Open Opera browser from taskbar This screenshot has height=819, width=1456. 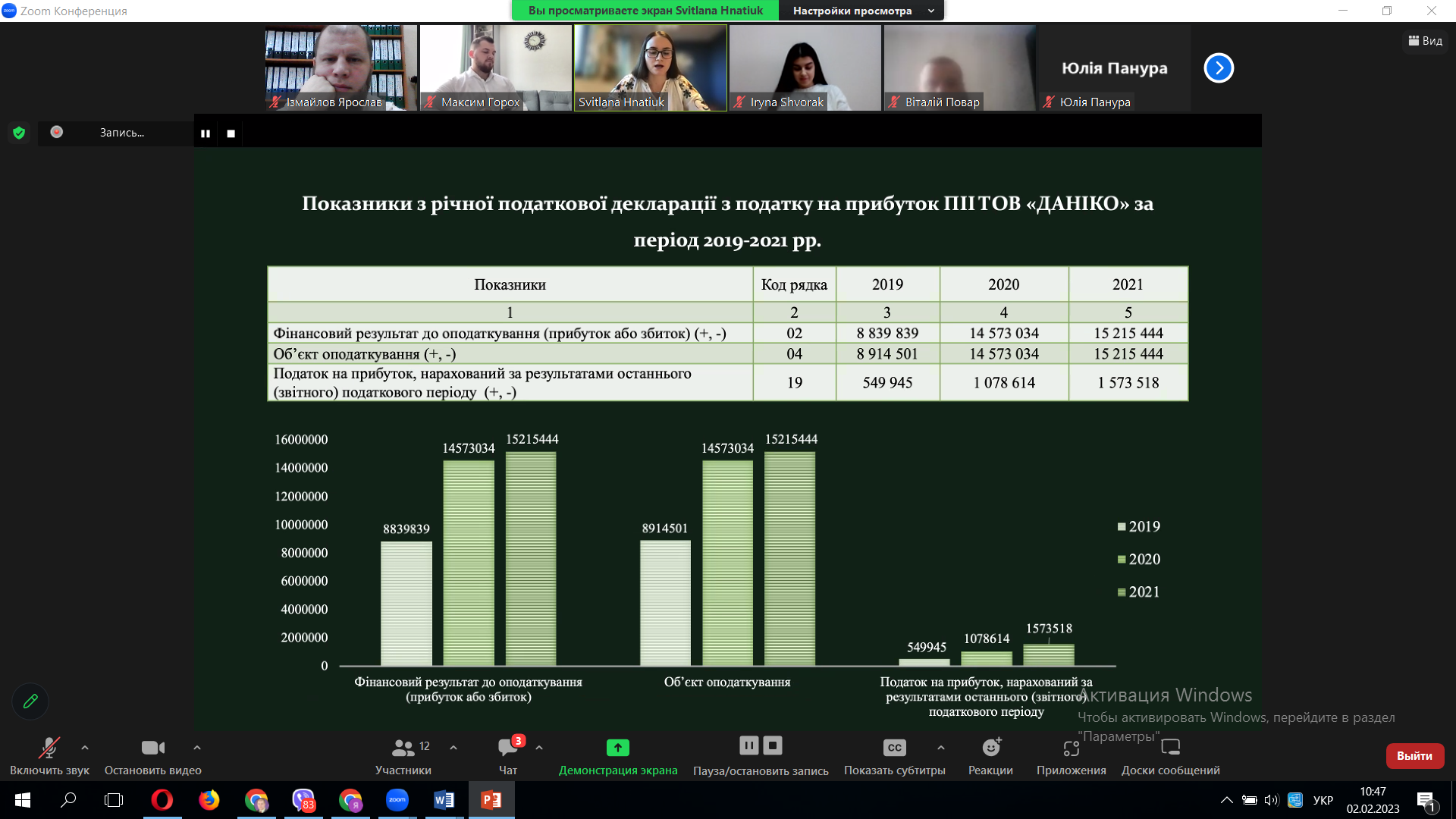[x=162, y=800]
